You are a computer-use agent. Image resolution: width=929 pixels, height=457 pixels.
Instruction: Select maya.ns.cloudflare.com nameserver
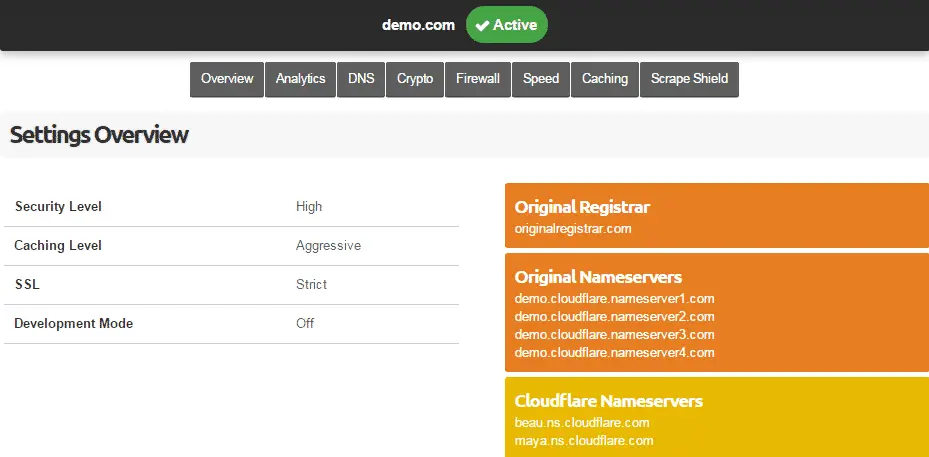584,440
